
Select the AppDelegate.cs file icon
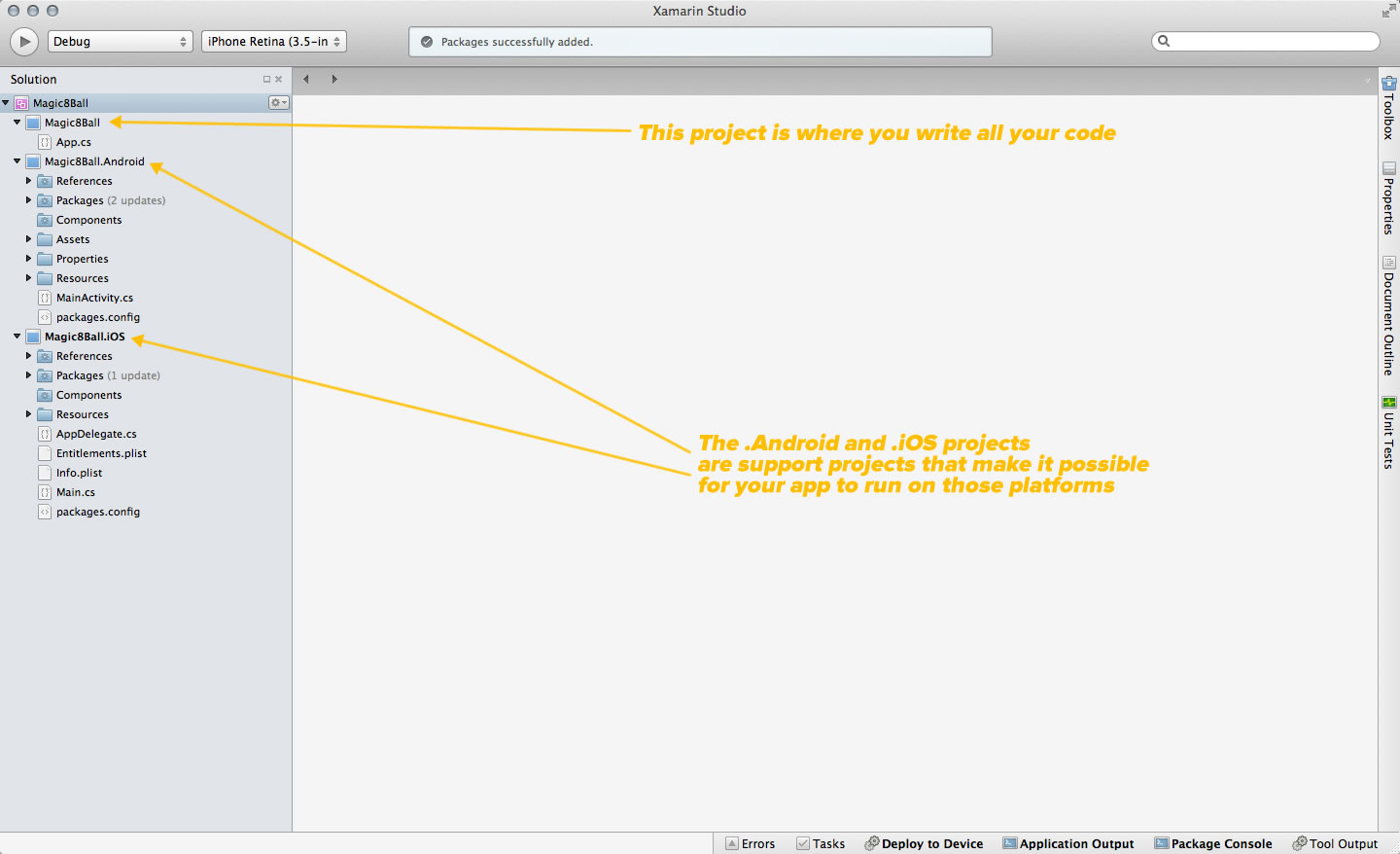(x=45, y=434)
